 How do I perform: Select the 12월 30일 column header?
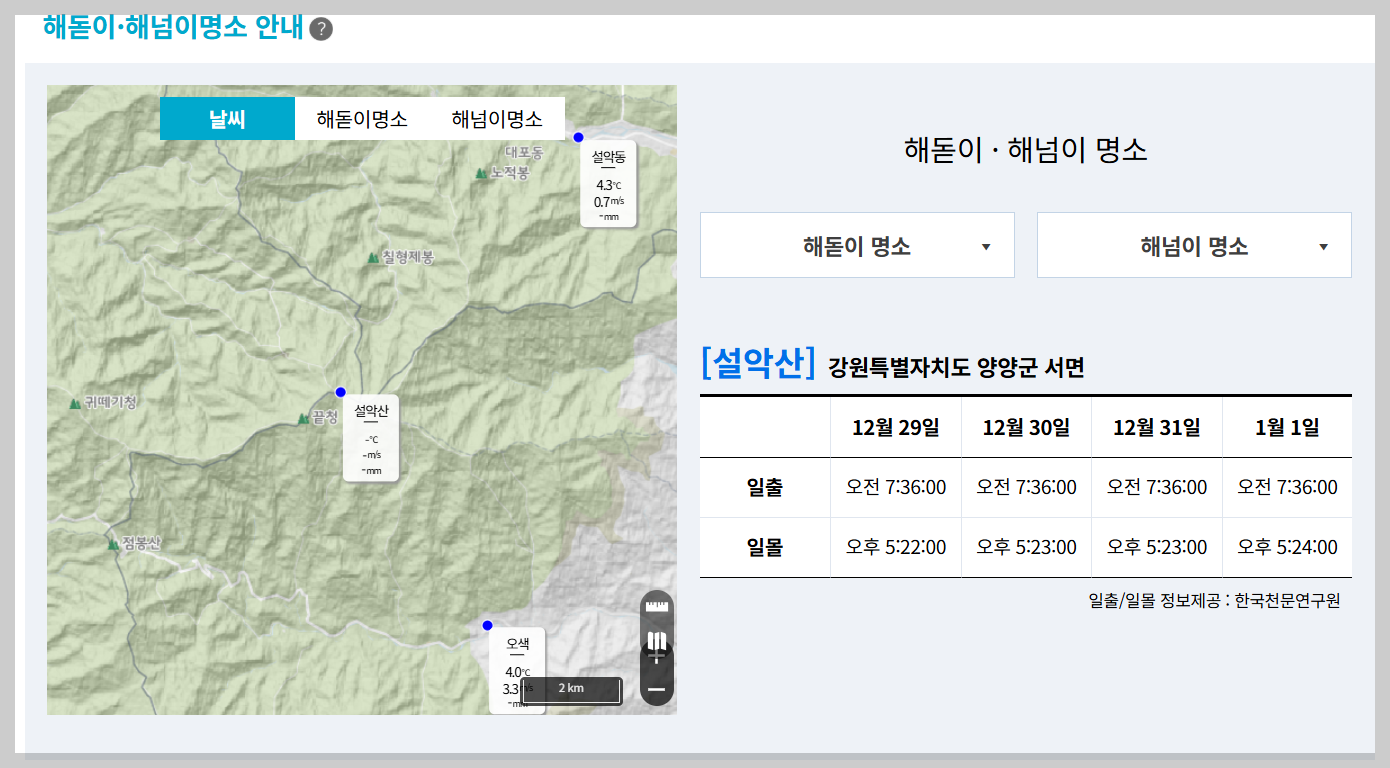click(x=1026, y=428)
